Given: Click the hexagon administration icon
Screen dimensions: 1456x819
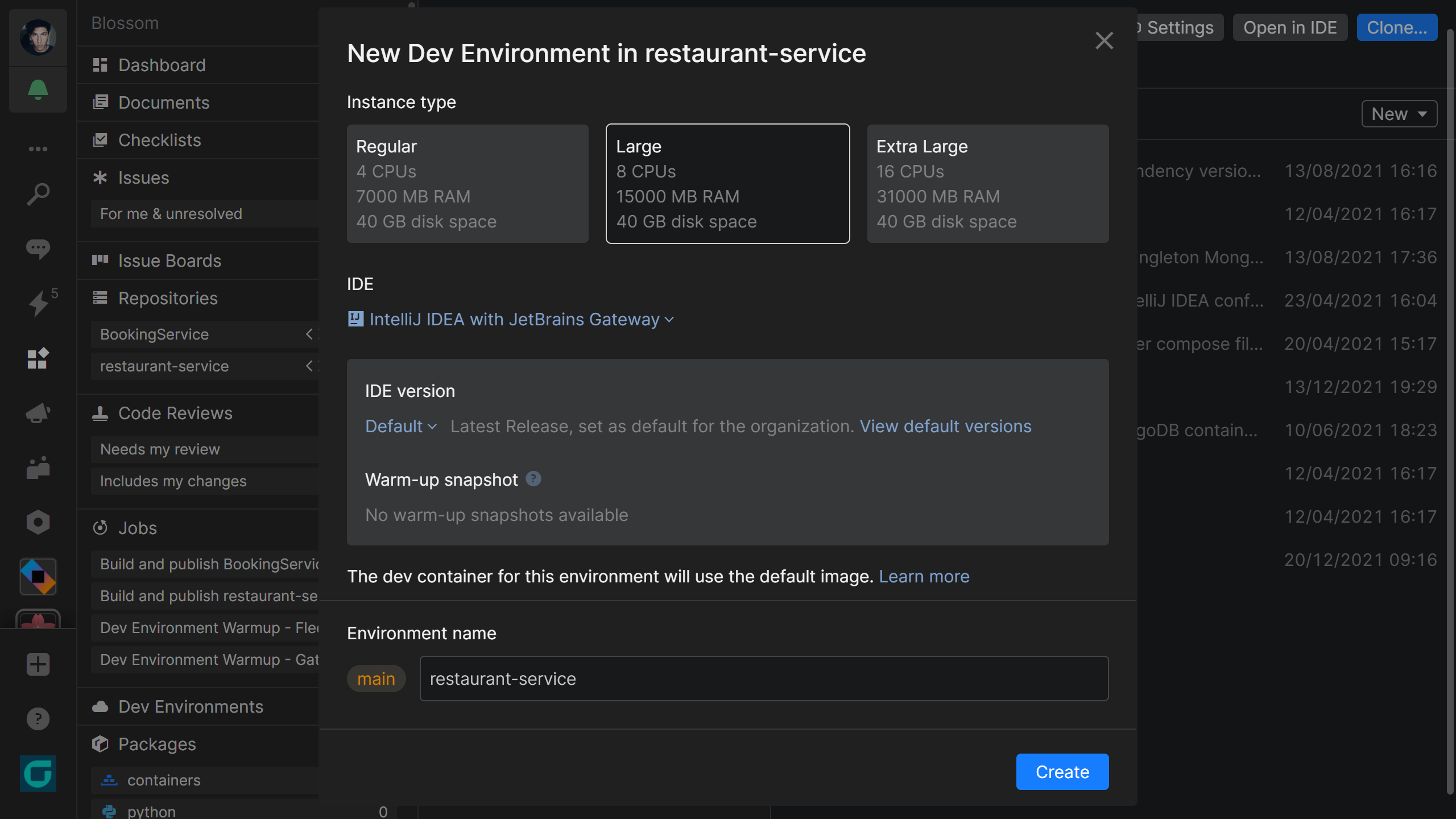Looking at the screenshot, I should click(38, 522).
